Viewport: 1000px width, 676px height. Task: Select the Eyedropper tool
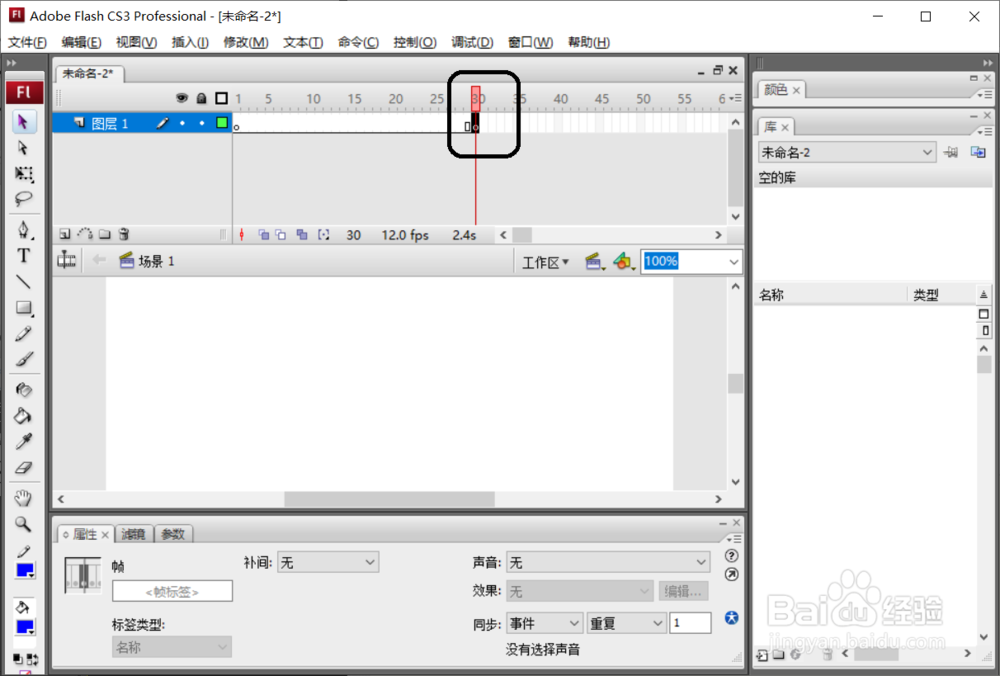click(24, 441)
